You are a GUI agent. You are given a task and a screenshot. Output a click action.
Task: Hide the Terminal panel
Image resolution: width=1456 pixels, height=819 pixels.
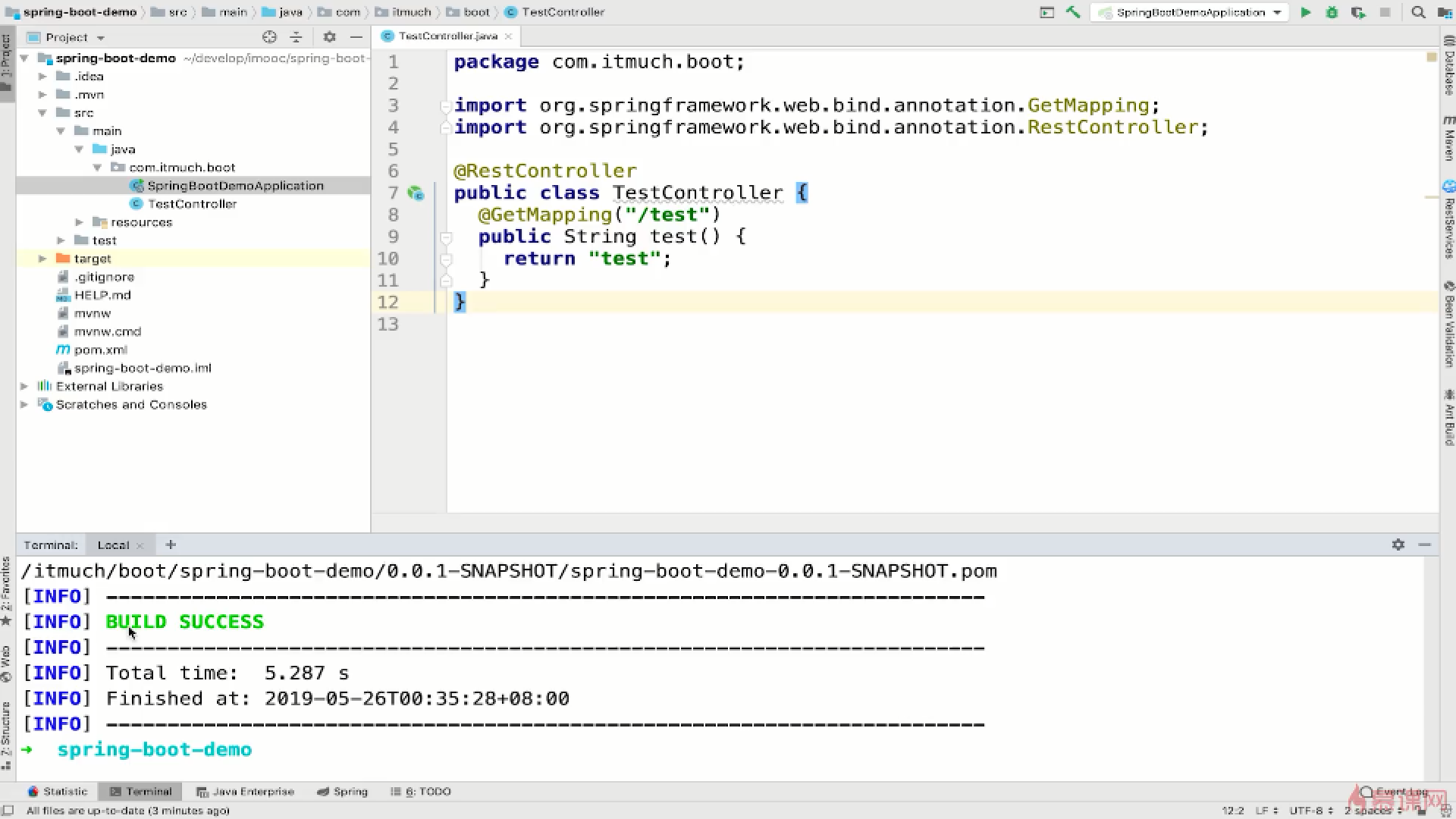(1424, 544)
